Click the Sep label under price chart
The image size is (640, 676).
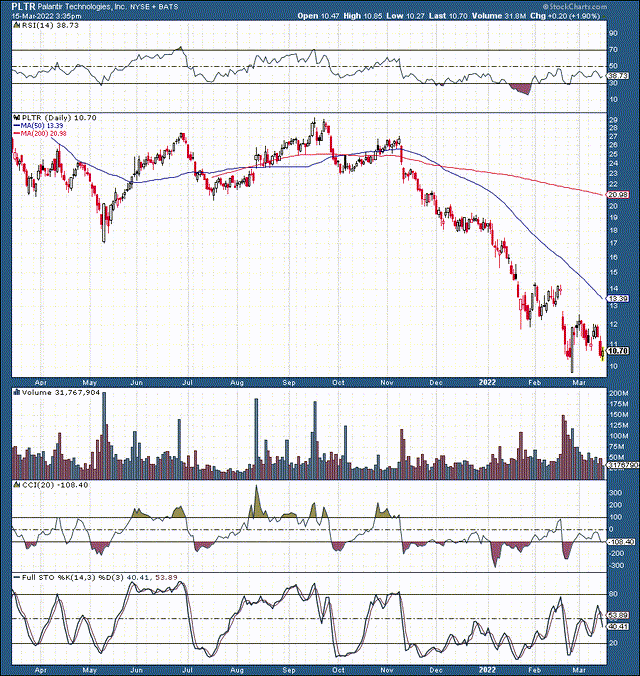(x=289, y=382)
